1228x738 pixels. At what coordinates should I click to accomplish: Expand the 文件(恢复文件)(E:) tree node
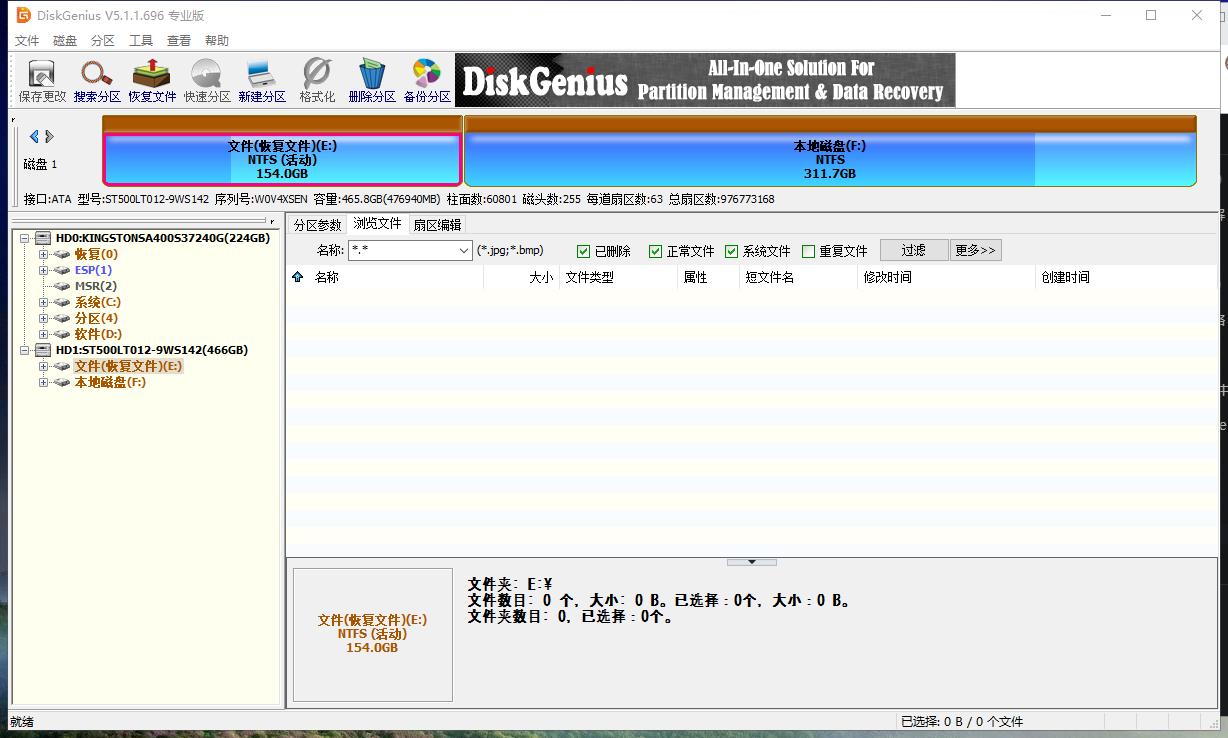point(44,366)
